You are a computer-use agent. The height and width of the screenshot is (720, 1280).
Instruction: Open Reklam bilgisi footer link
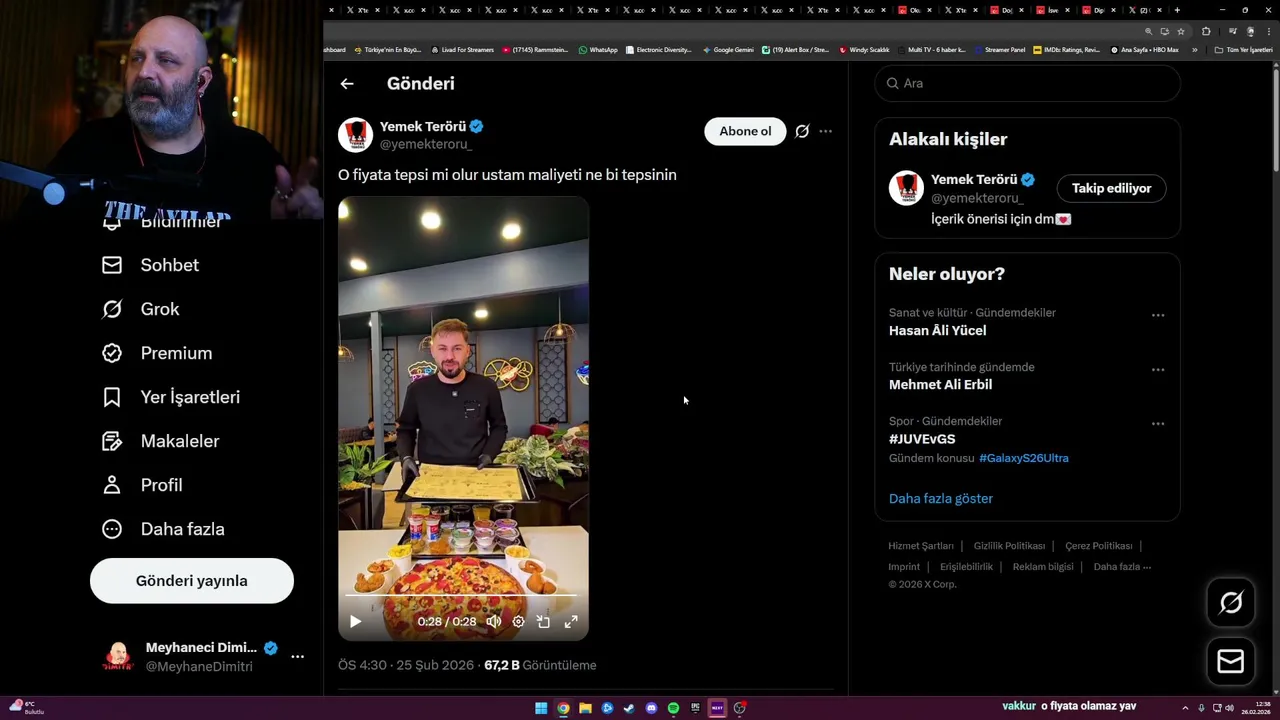click(x=1043, y=567)
